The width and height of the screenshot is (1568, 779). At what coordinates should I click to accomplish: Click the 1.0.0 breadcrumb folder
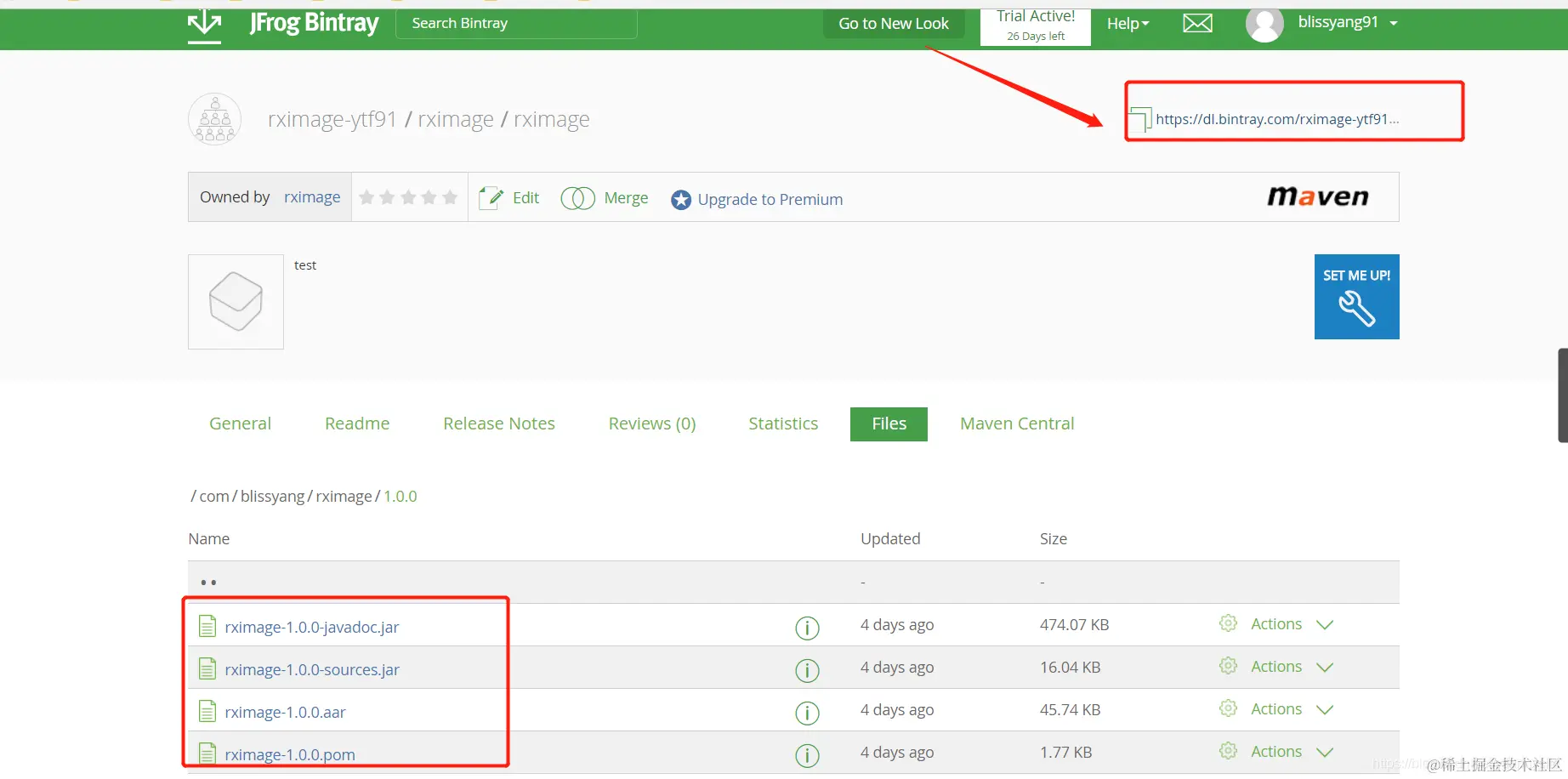tap(401, 497)
